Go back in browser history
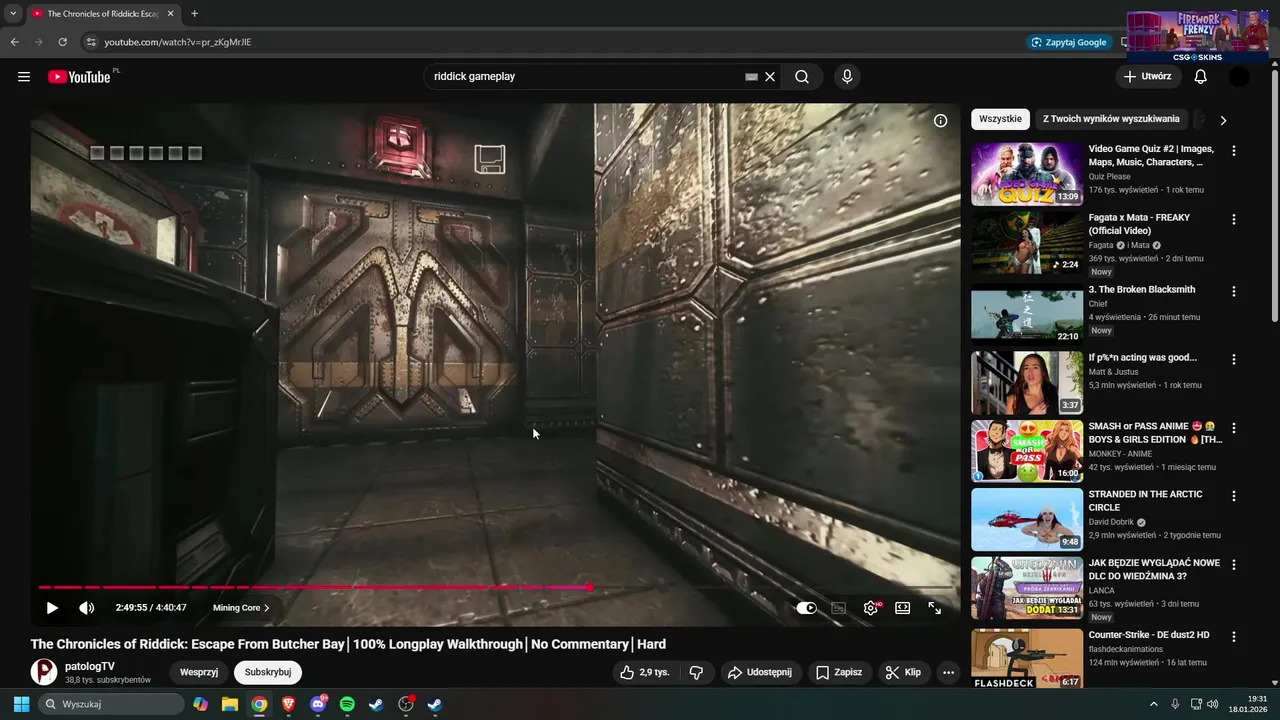The height and width of the screenshot is (720, 1280). click(14, 42)
